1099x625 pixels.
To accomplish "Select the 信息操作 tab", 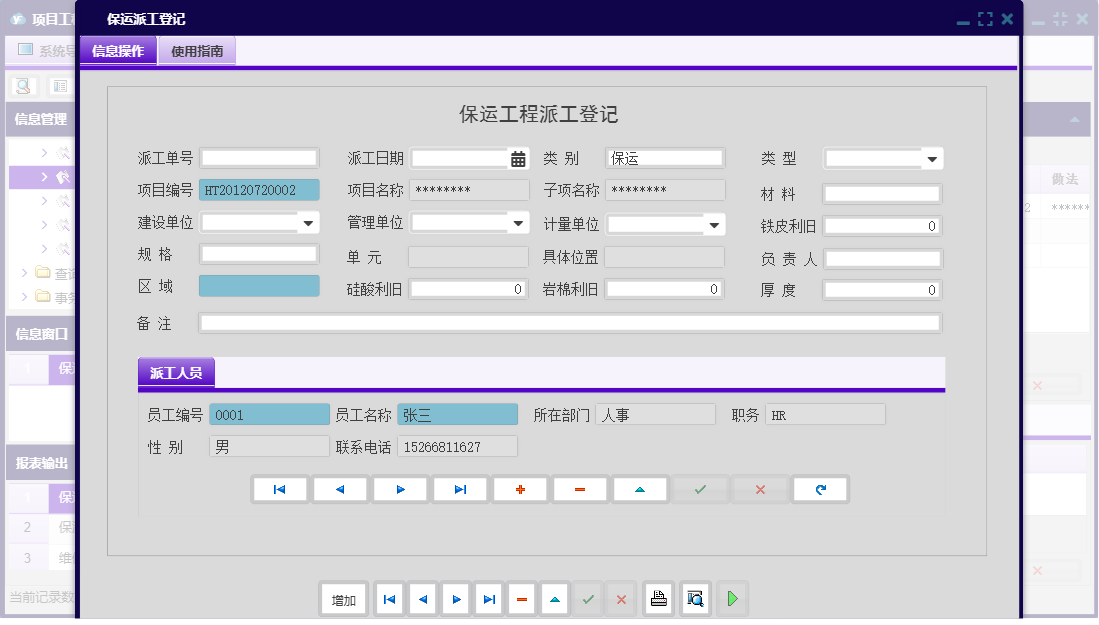I will click(119, 51).
